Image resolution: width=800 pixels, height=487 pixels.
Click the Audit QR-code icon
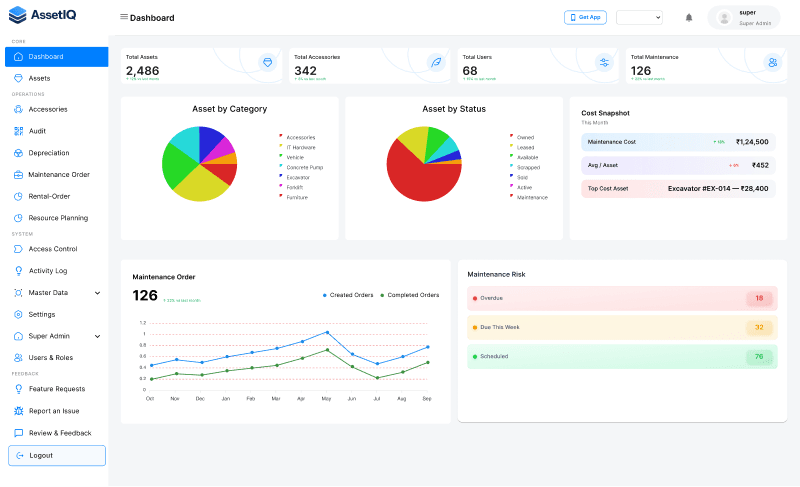[18, 131]
